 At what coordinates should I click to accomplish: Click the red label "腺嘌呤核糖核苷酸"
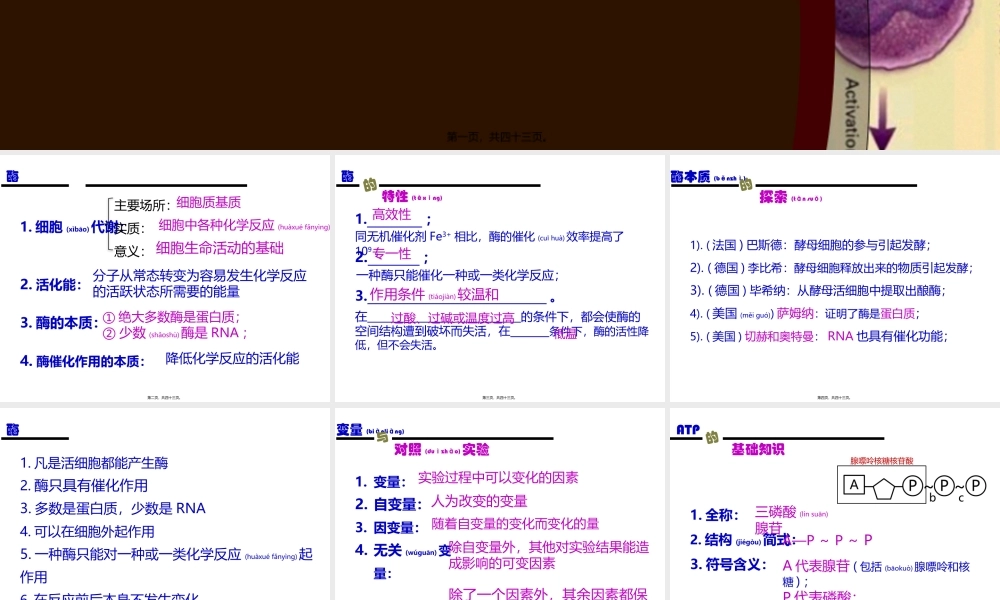click(x=881, y=462)
